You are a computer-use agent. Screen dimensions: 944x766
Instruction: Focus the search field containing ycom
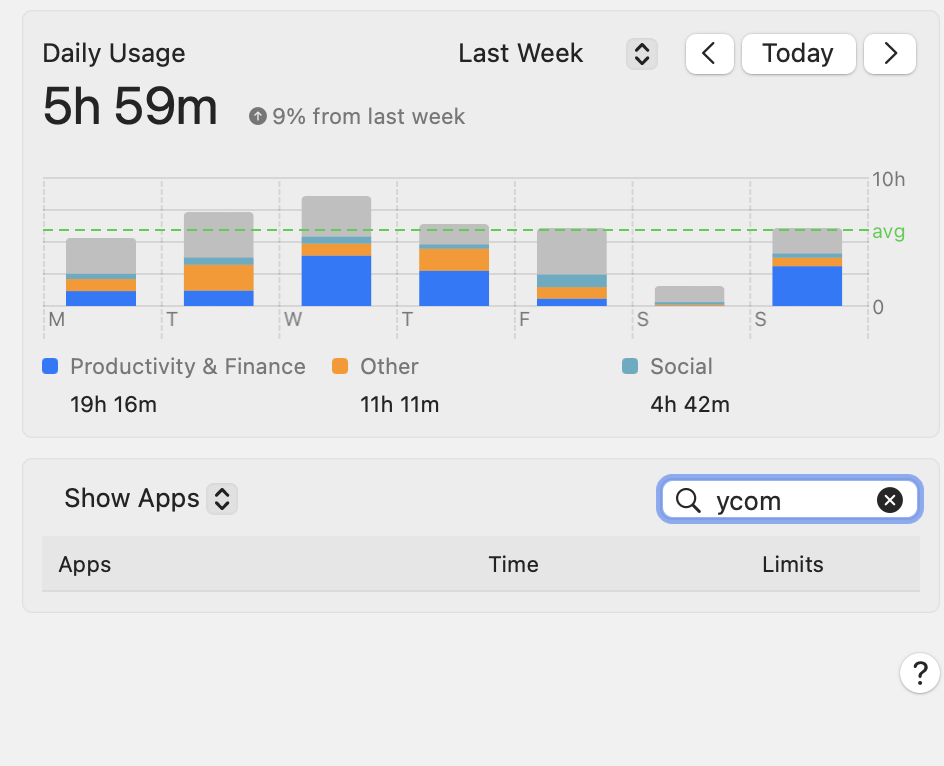click(790, 500)
